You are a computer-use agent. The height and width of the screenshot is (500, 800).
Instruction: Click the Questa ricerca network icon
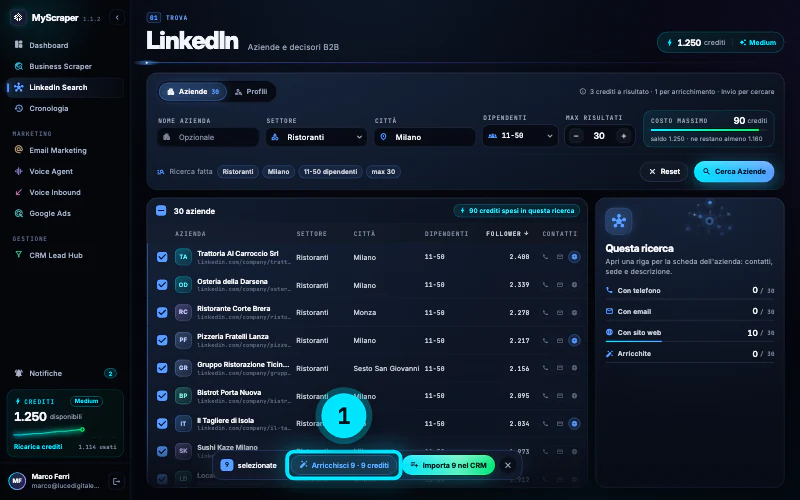tap(618, 221)
